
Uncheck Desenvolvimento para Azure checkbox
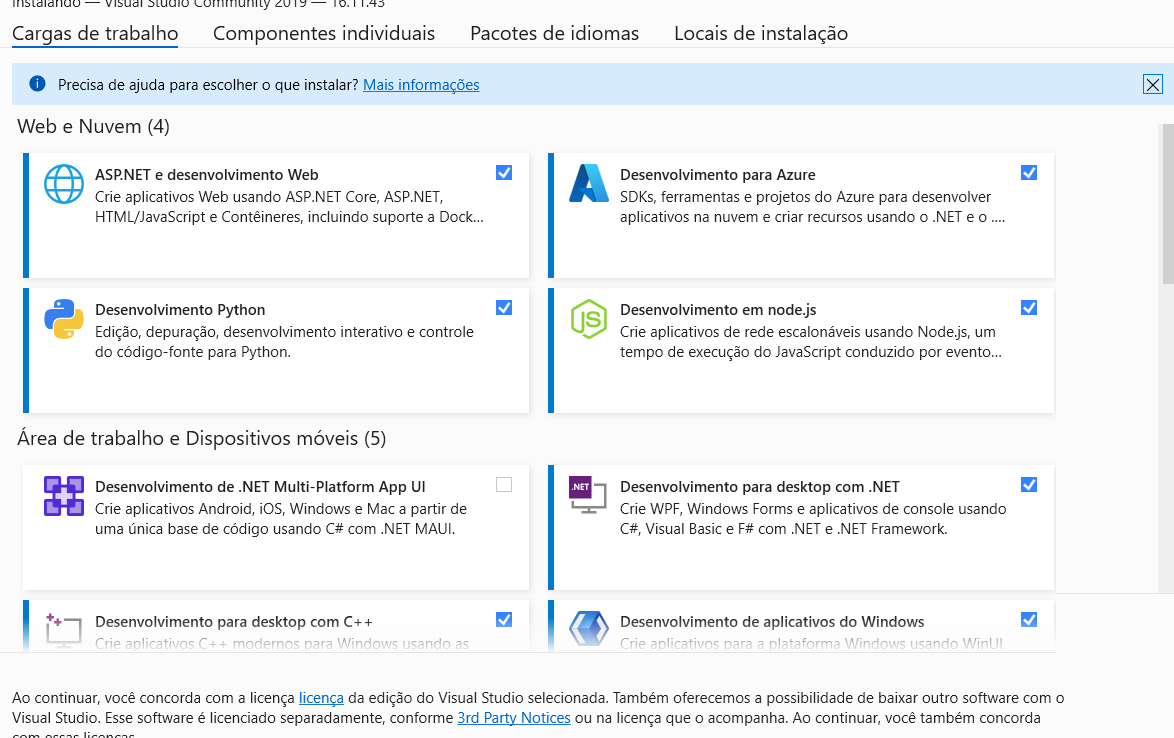click(1029, 173)
